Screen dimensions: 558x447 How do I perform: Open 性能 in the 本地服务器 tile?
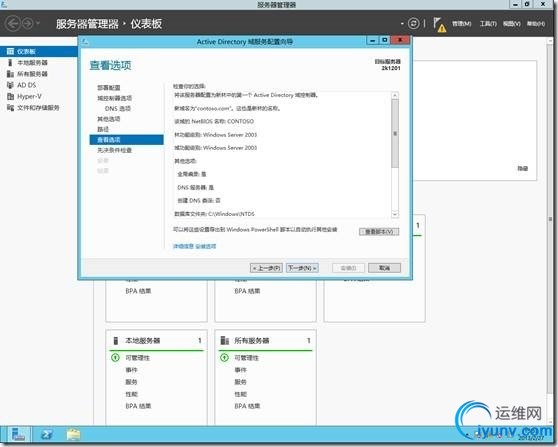[x=131, y=394]
